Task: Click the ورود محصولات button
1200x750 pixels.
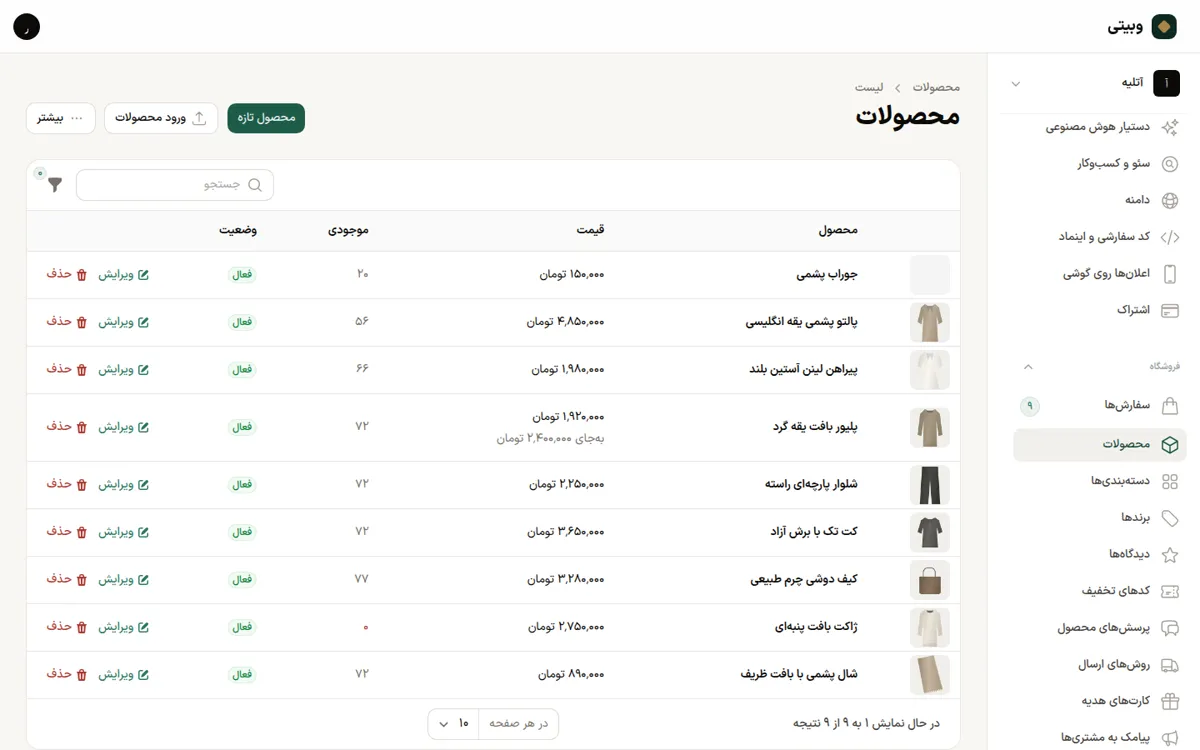Action: 161,118
